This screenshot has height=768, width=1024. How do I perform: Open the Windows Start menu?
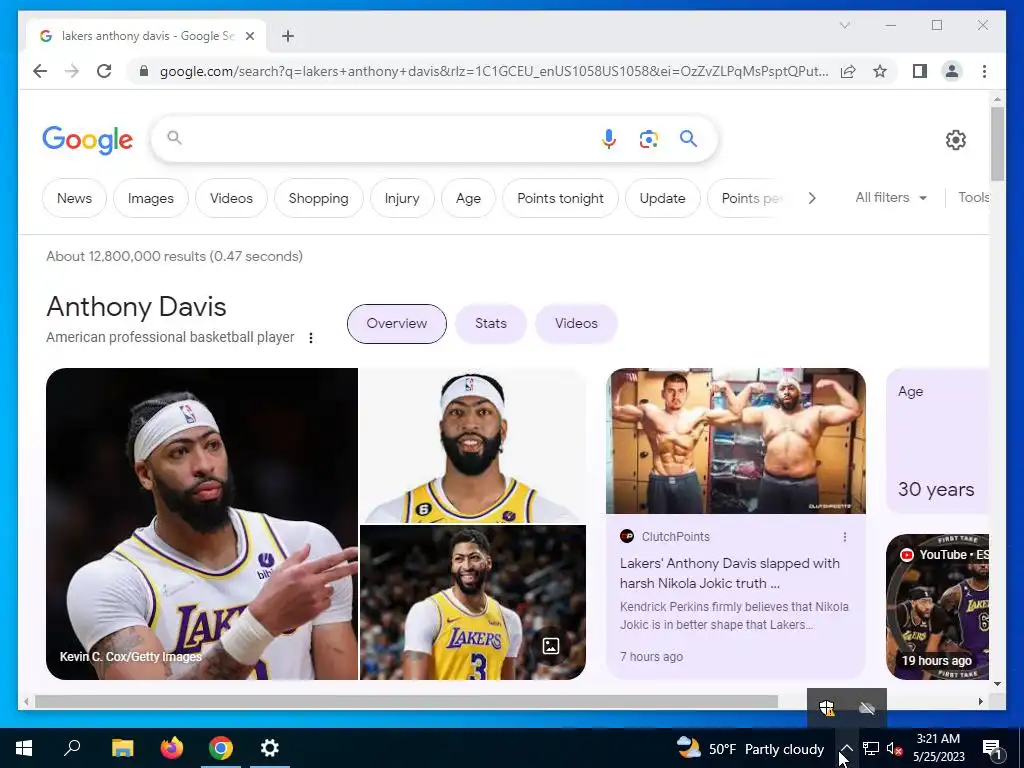click(x=24, y=748)
